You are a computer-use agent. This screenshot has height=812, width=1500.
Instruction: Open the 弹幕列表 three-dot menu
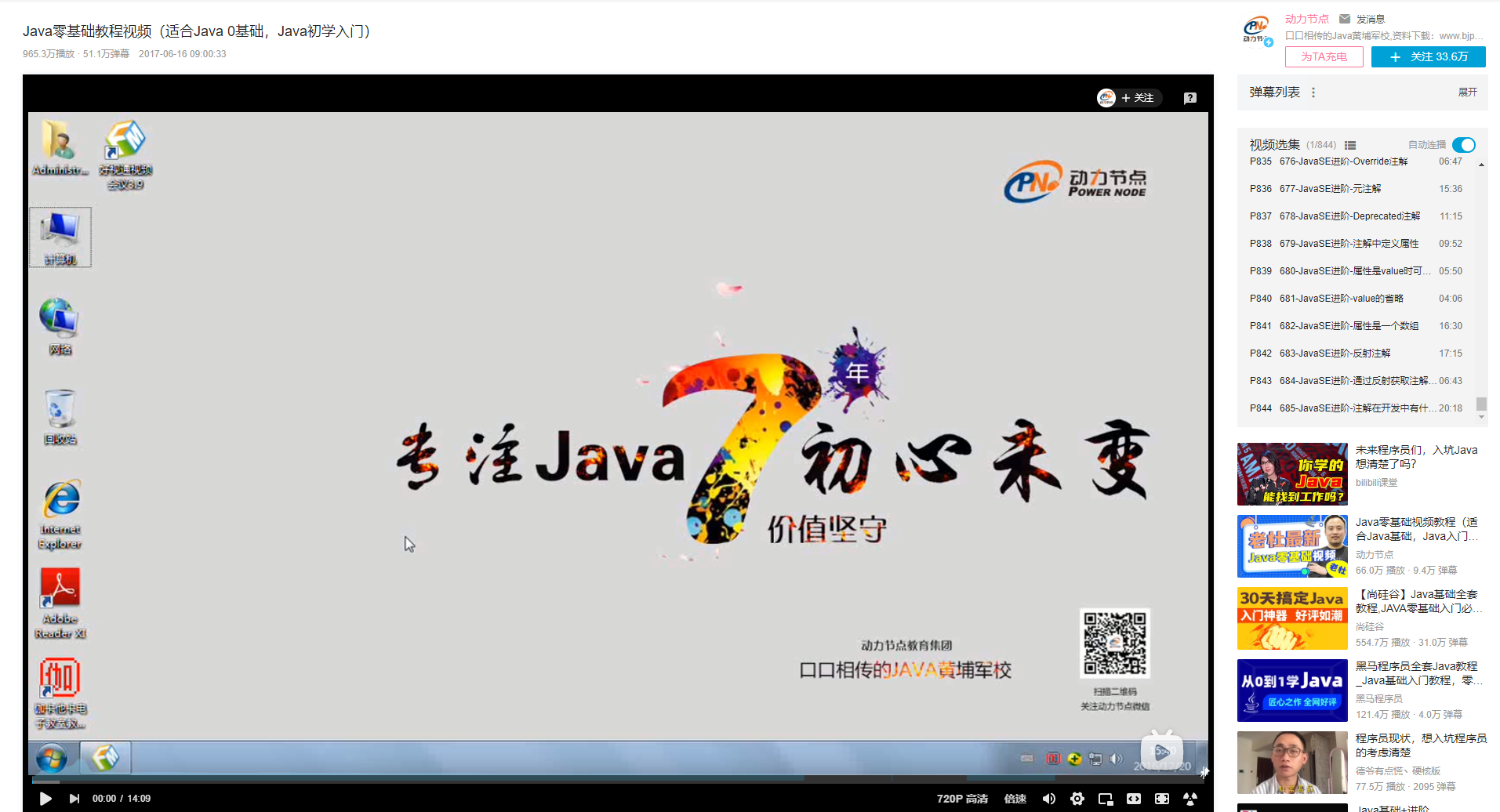pos(1313,92)
